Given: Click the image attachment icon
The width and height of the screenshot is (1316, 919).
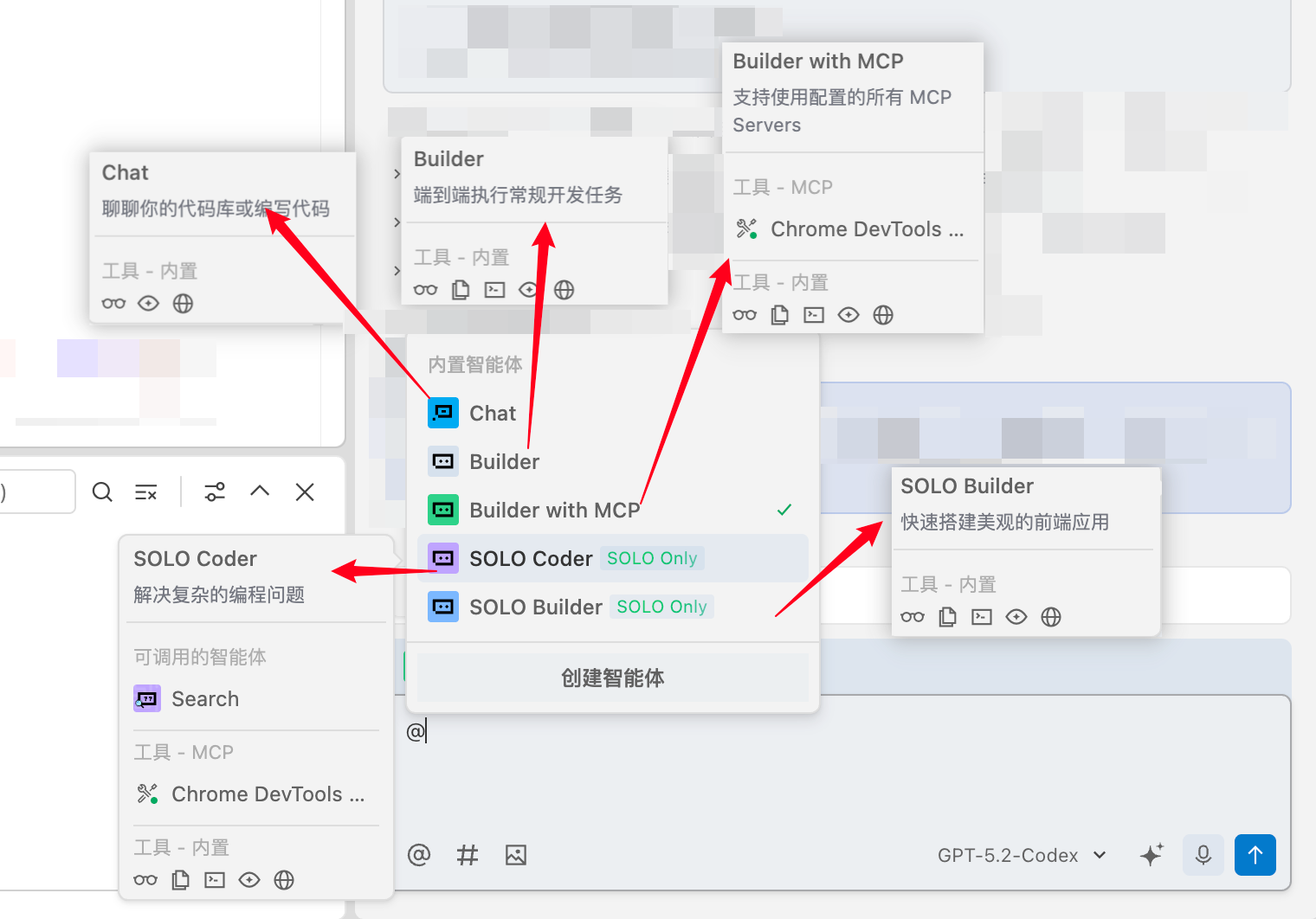Looking at the screenshot, I should (x=516, y=855).
